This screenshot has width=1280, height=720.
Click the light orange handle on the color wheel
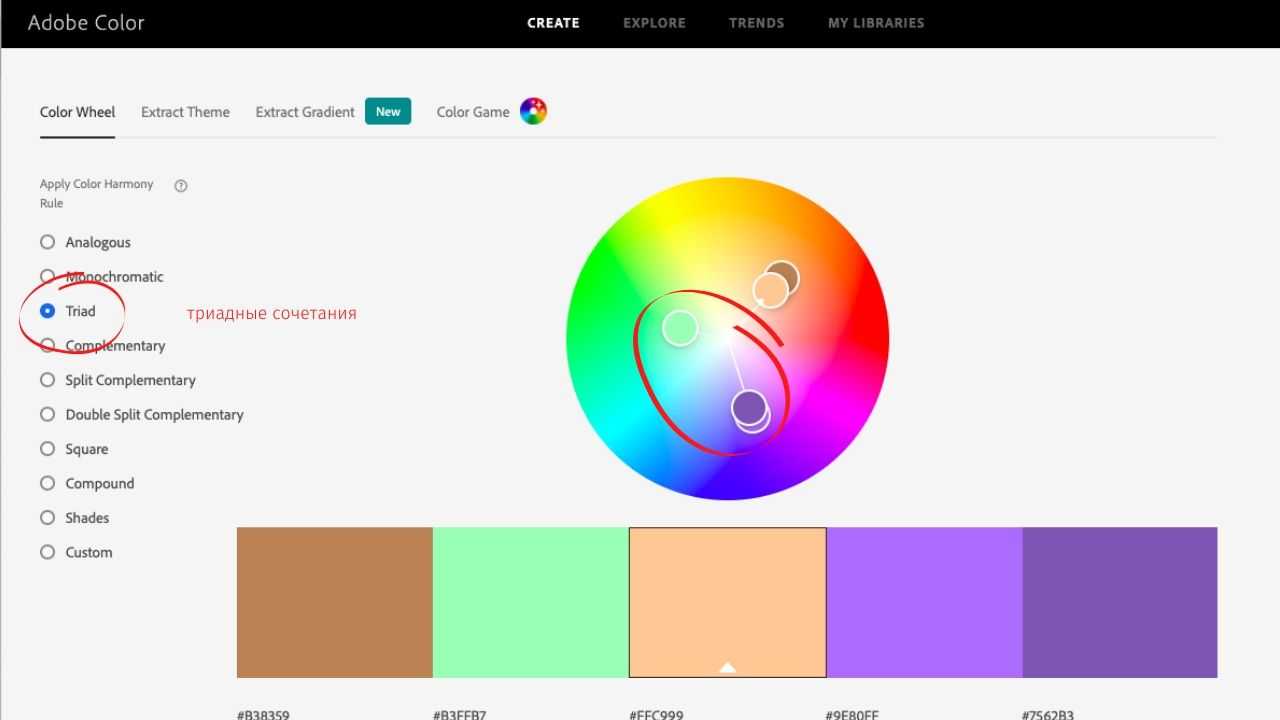(770, 290)
